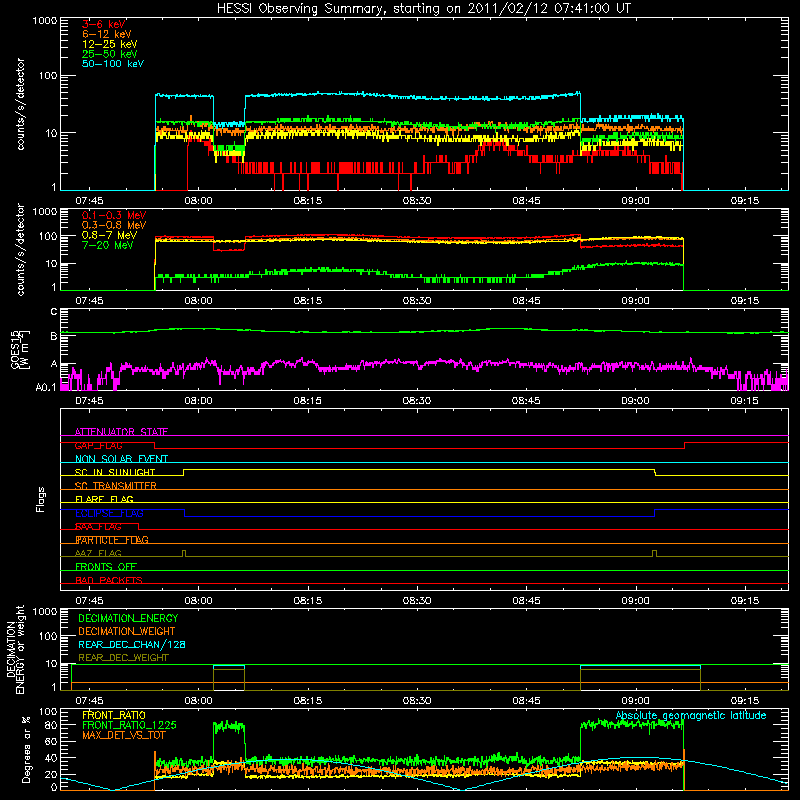The width and height of the screenshot is (800, 800).
Task: Click the NON_SOLAR_EVENT flag label
Action: pos(121,459)
